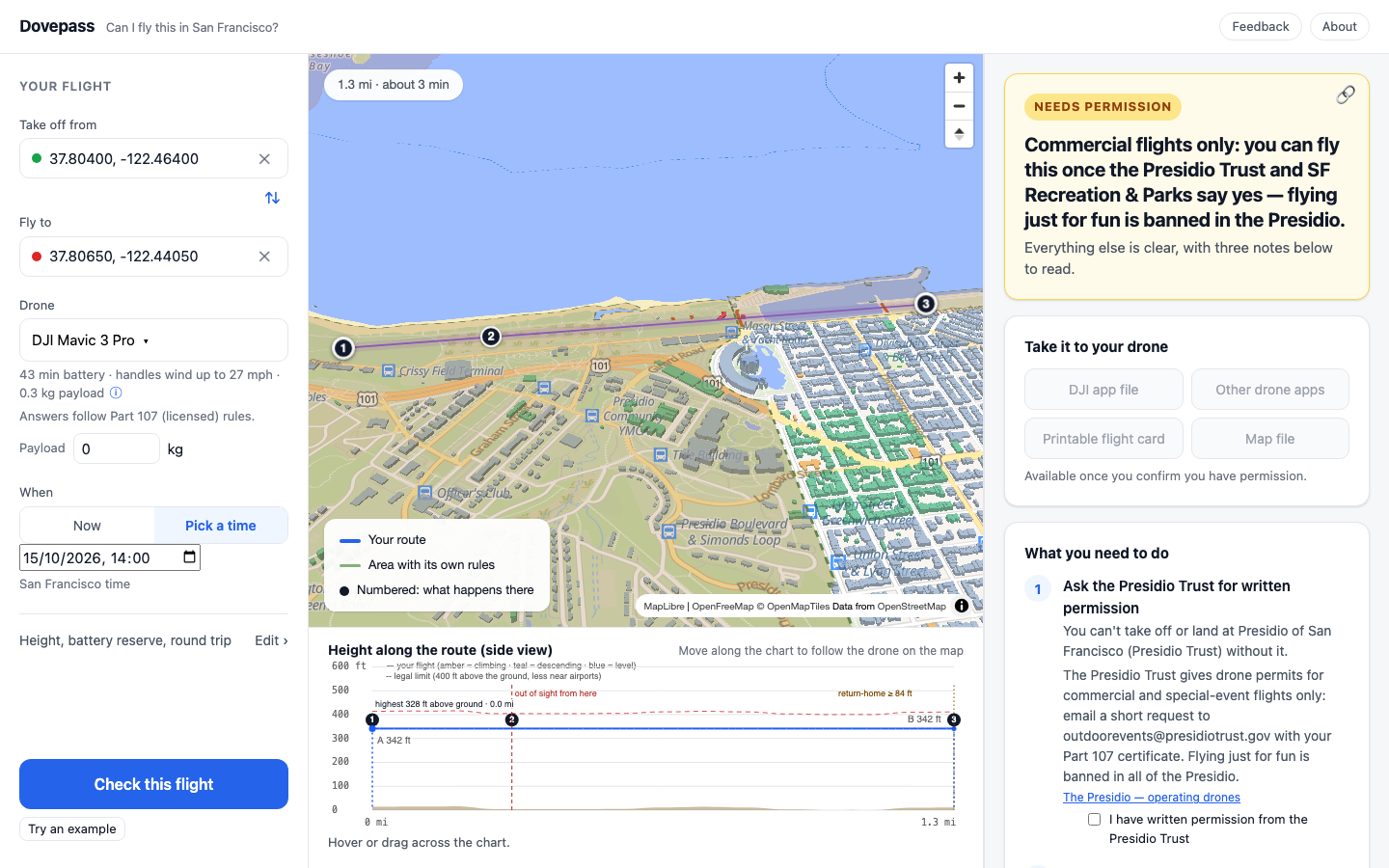
Task: Clear the fly to coordinates field
Action: point(264,257)
